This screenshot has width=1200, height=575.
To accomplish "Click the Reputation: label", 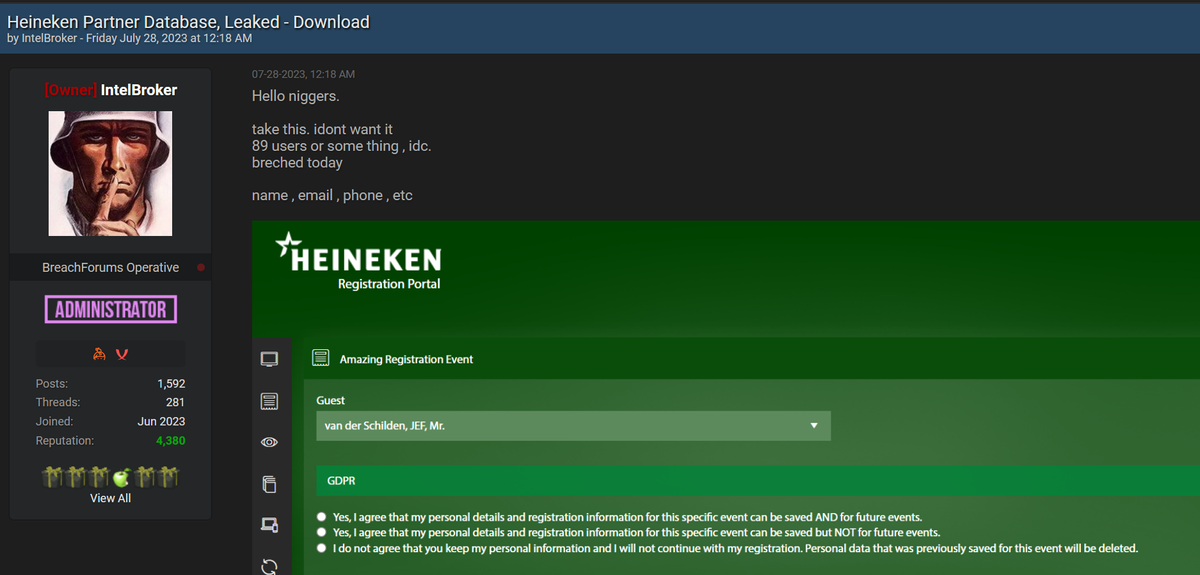I will [65, 441].
